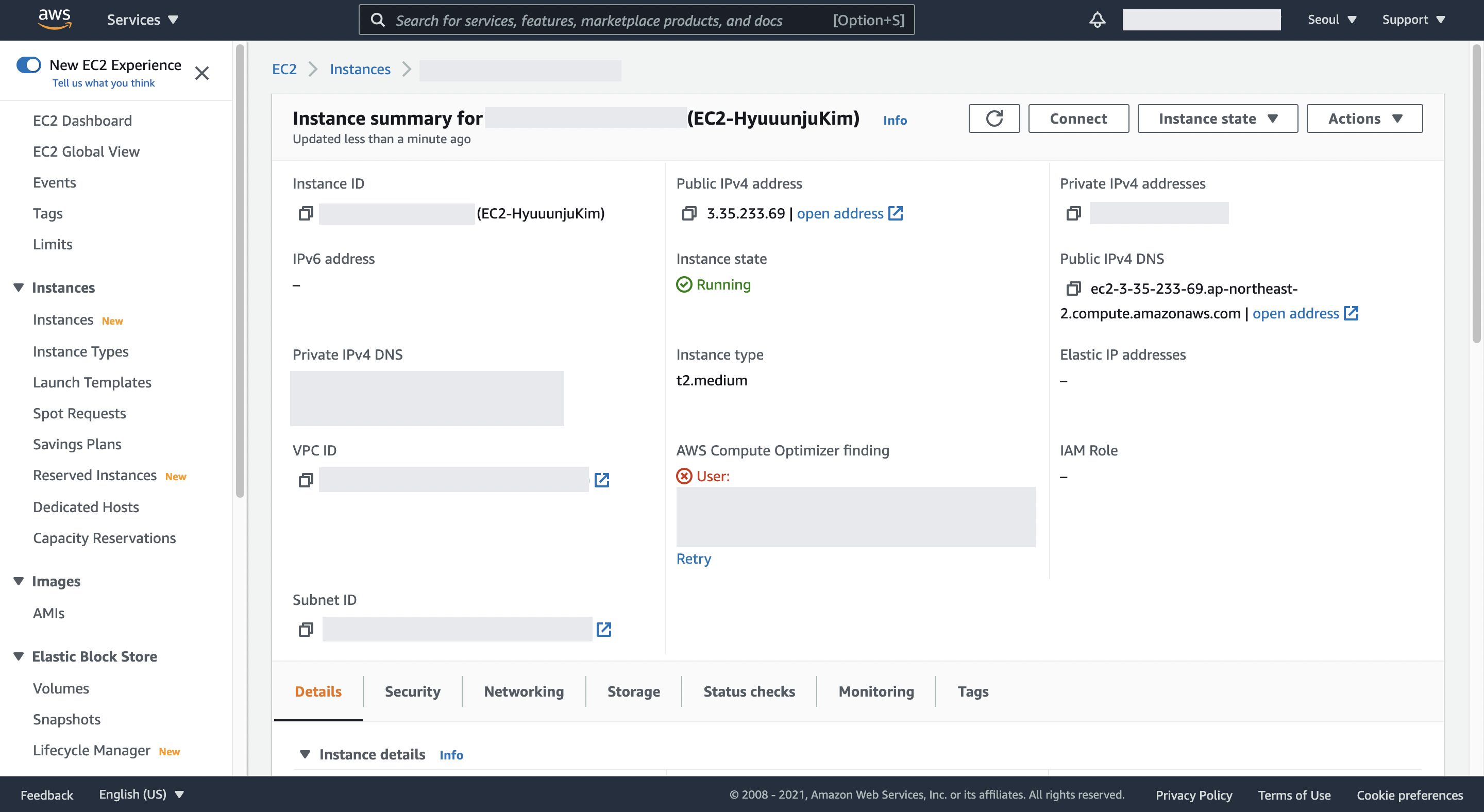
Task: Open the Actions dropdown menu
Action: click(x=1363, y=119)
